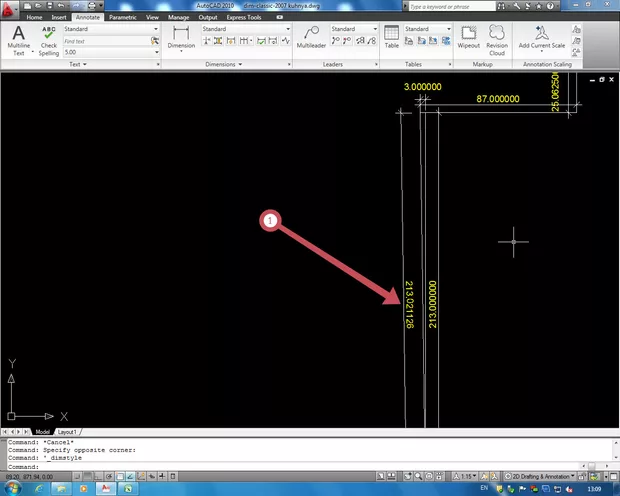Open the text style Standard dropdown
Image resolution: width=620 pixels, height=496 pixels.
[110, 29]
